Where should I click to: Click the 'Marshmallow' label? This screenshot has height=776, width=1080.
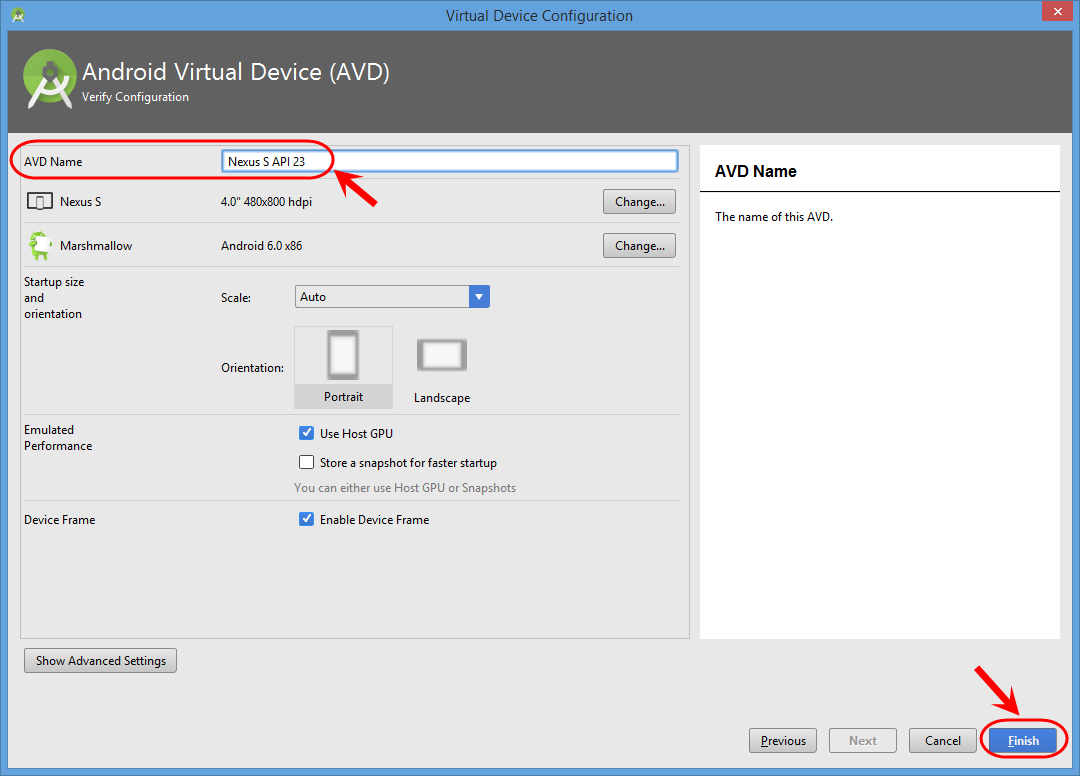[96, 246]
